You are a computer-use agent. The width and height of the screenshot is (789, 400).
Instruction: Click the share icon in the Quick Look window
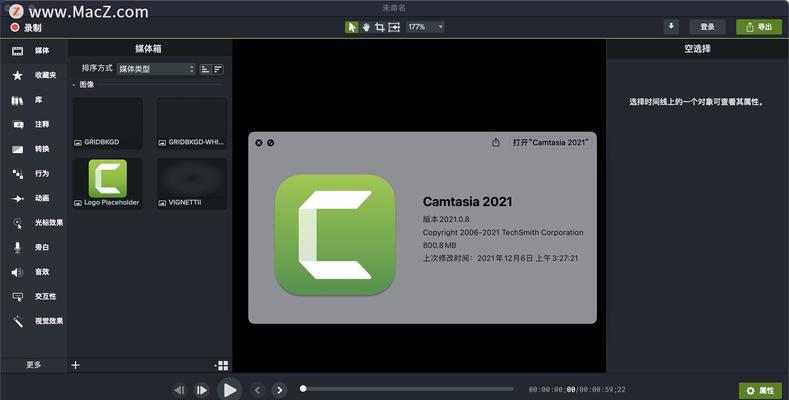(x=496, y=142)
